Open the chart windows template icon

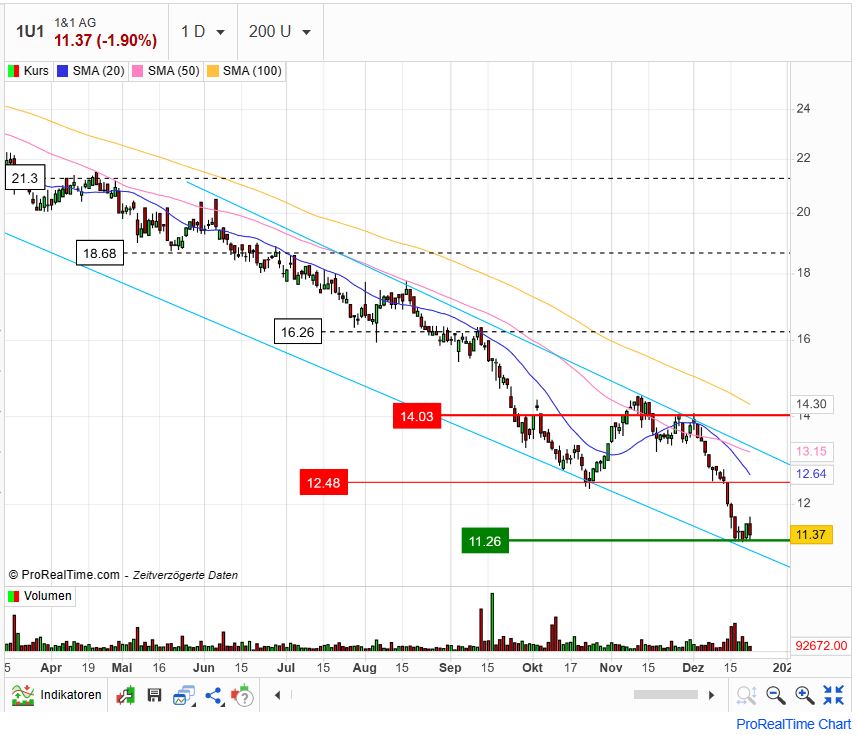click(184, 696)
